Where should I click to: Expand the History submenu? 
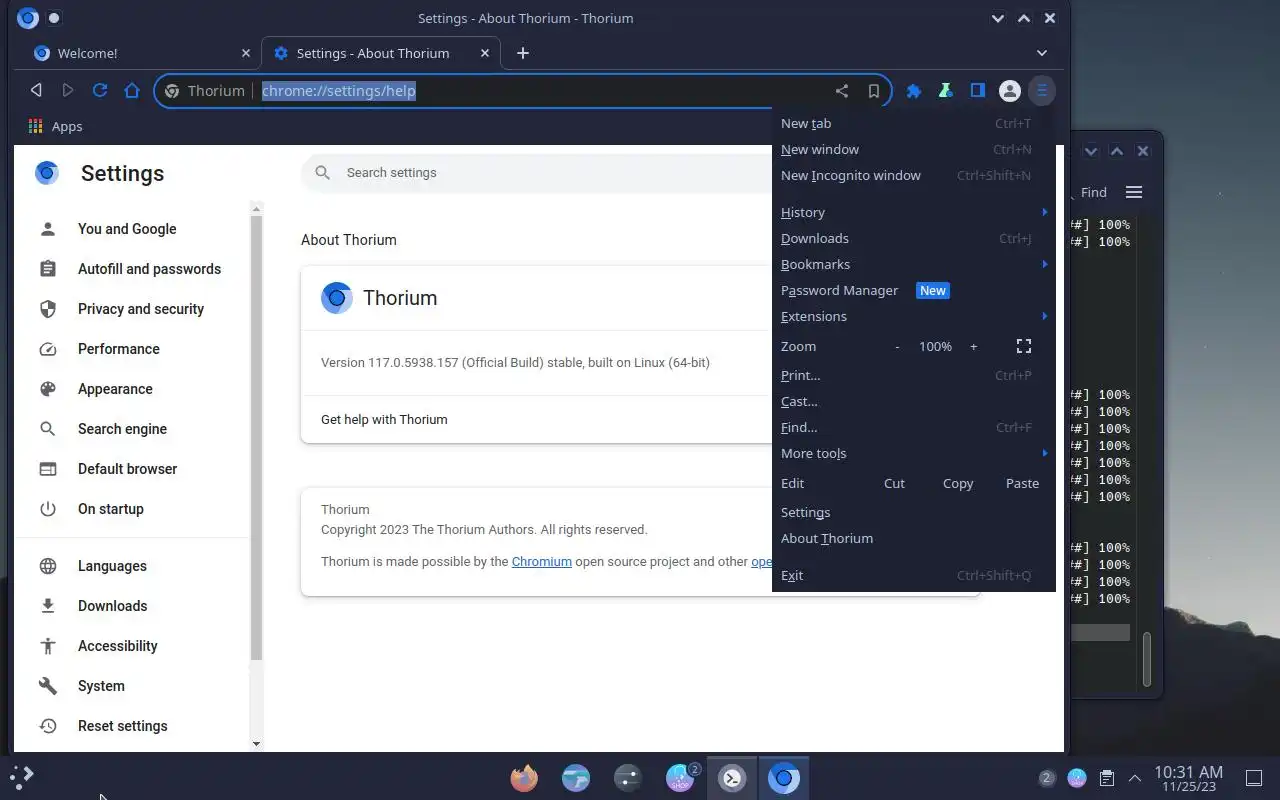(x=913, y=212)
